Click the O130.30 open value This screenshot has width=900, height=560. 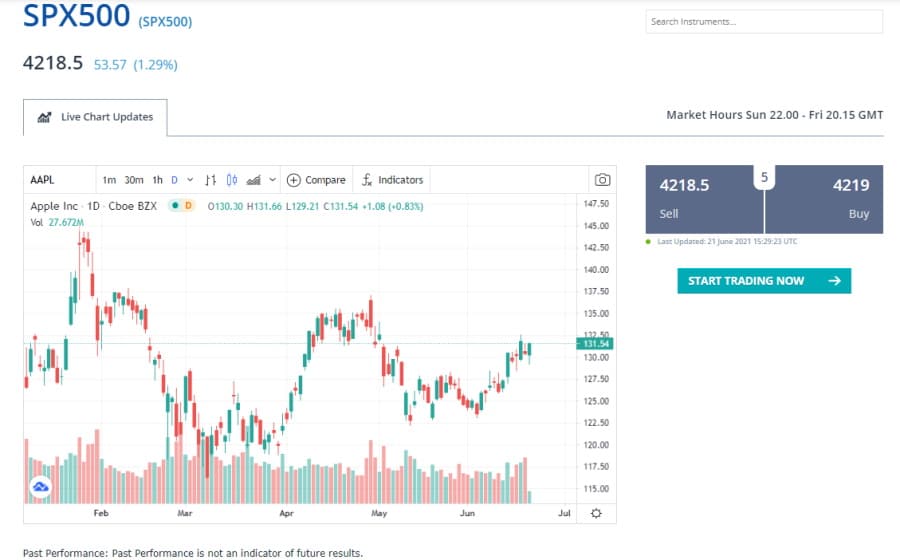(x=225, y=206)
